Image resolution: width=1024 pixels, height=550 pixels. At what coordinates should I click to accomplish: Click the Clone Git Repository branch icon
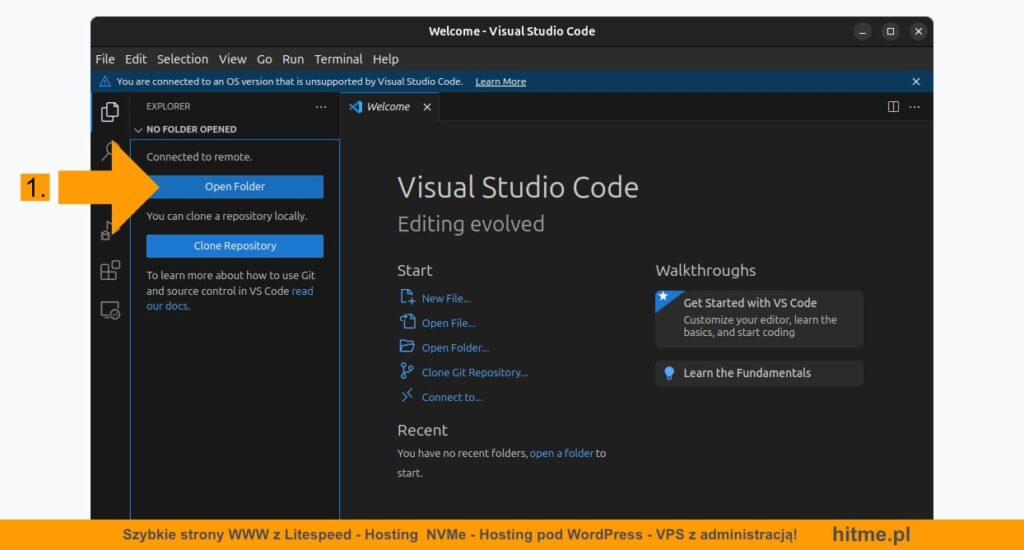pyautogui.click(x=406, y=371)
